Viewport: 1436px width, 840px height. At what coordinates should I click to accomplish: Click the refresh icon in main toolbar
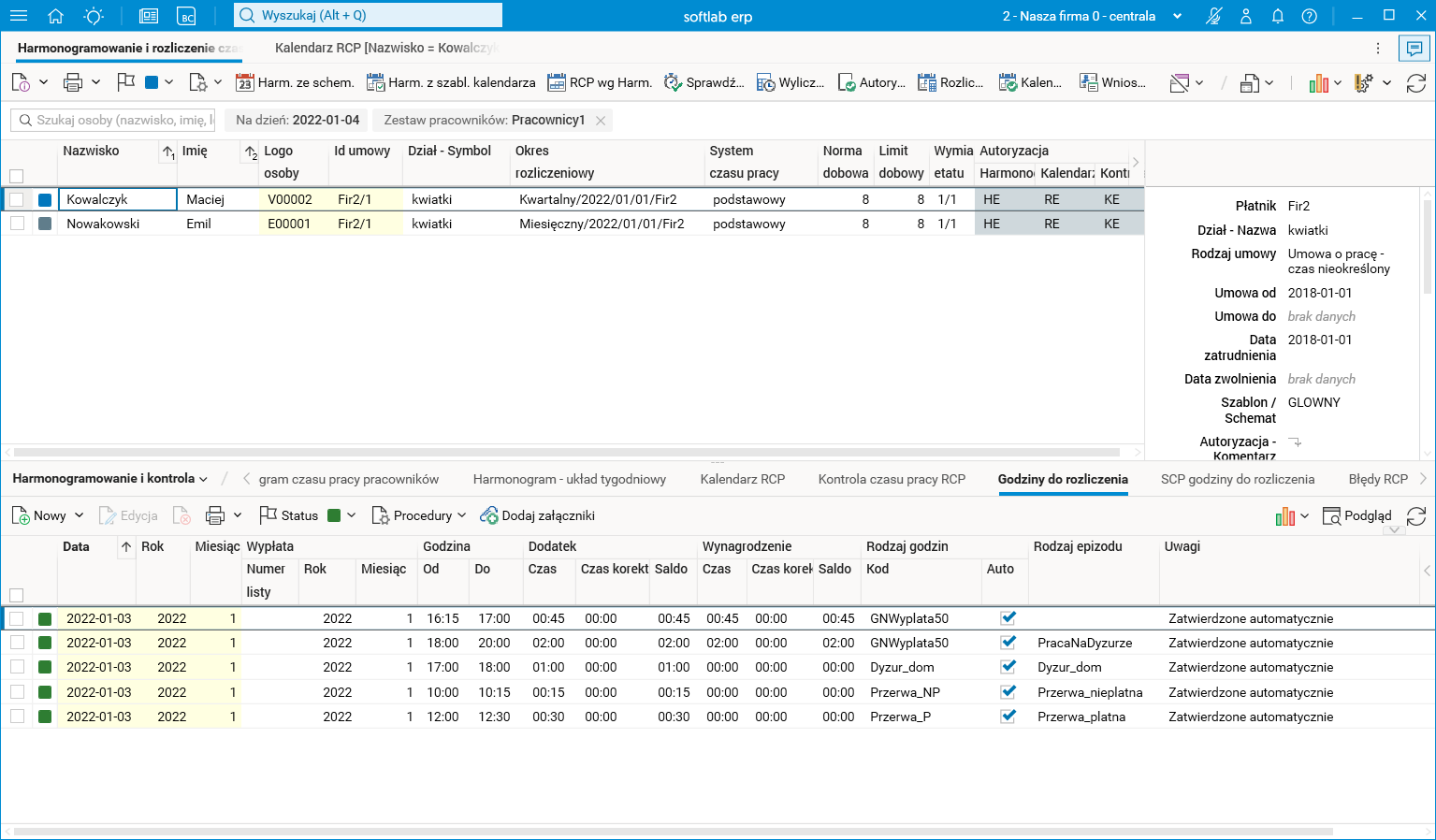[x=1416, y=83]
